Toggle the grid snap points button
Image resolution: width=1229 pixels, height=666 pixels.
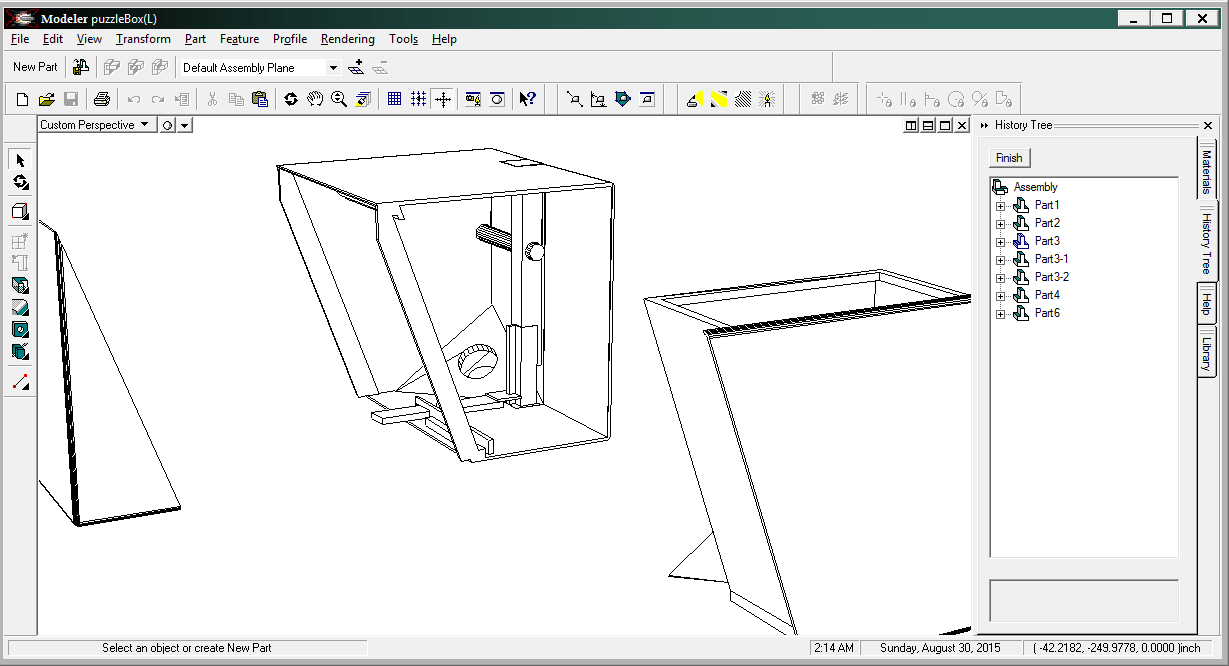[x=419, y=99]
